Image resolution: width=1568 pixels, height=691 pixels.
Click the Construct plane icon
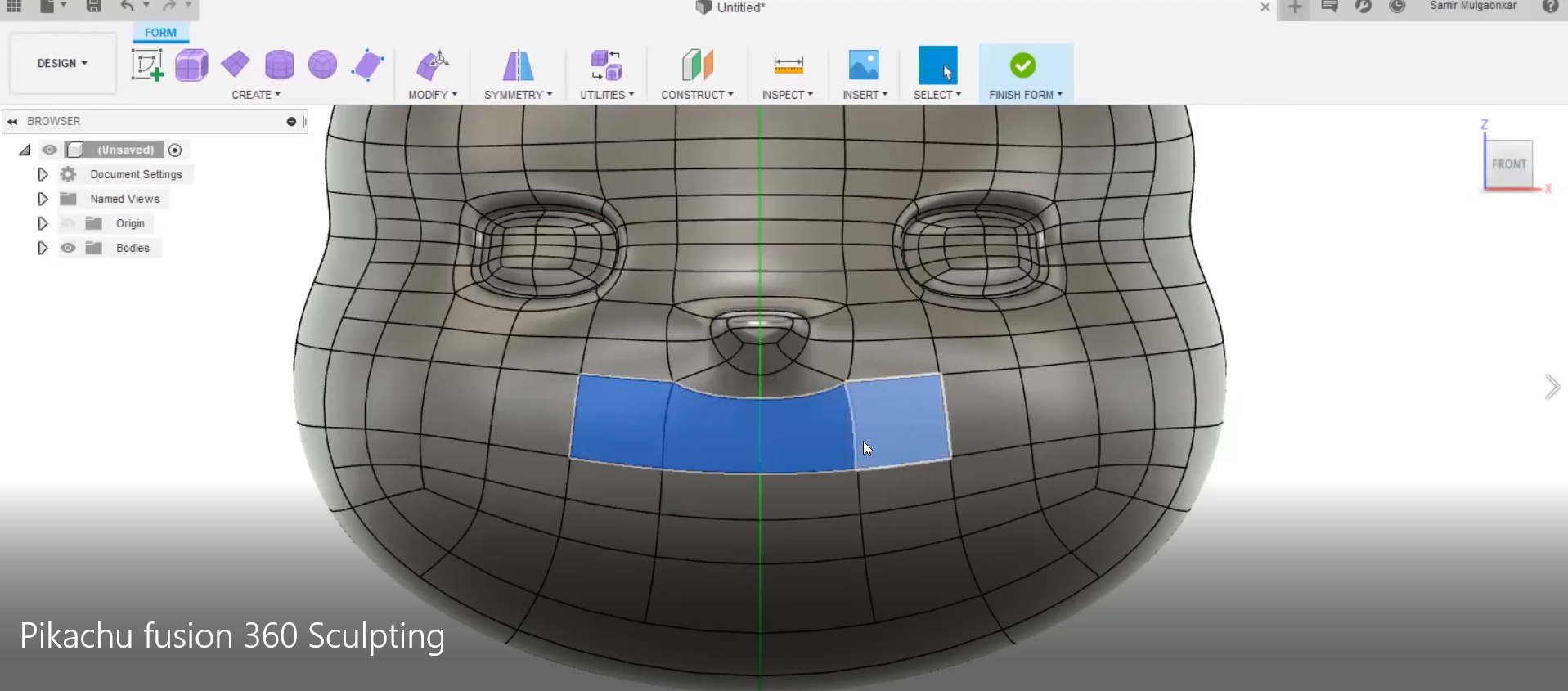697,65
